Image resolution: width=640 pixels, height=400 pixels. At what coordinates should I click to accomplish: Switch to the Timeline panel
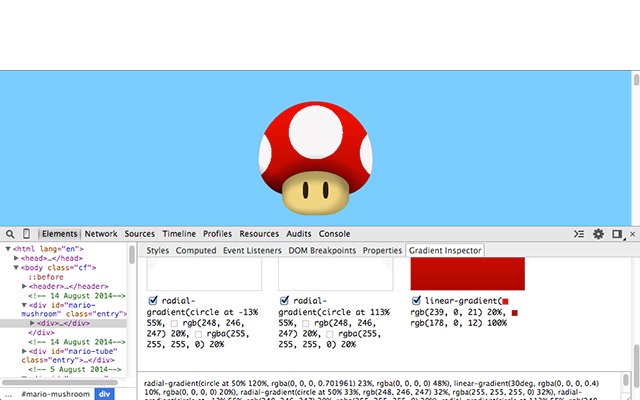179,234
